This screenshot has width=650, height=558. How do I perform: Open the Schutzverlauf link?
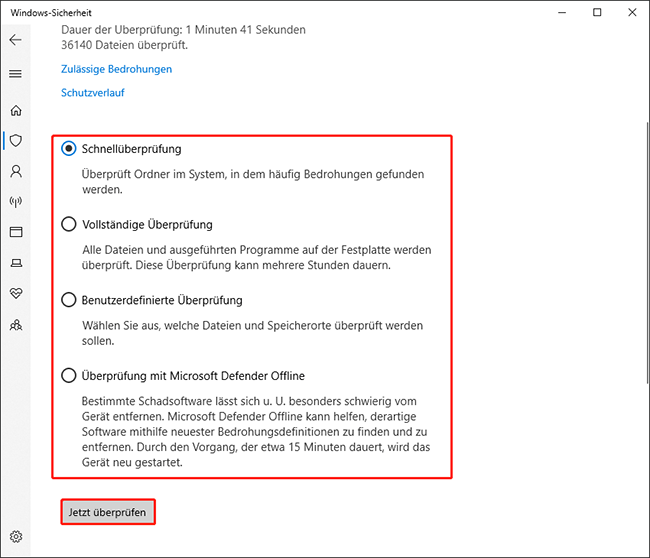pos(92,93)
